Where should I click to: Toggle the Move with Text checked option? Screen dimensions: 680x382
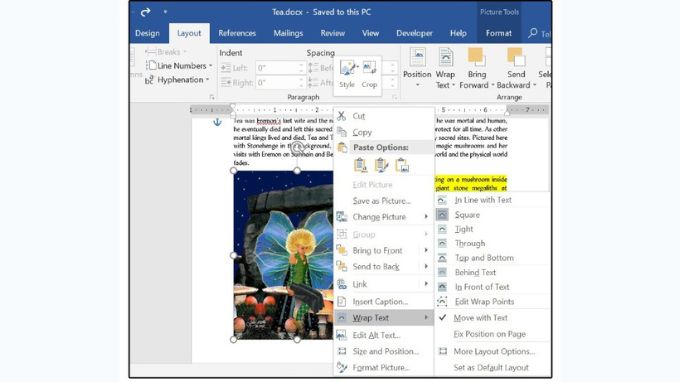coord(492,318)
